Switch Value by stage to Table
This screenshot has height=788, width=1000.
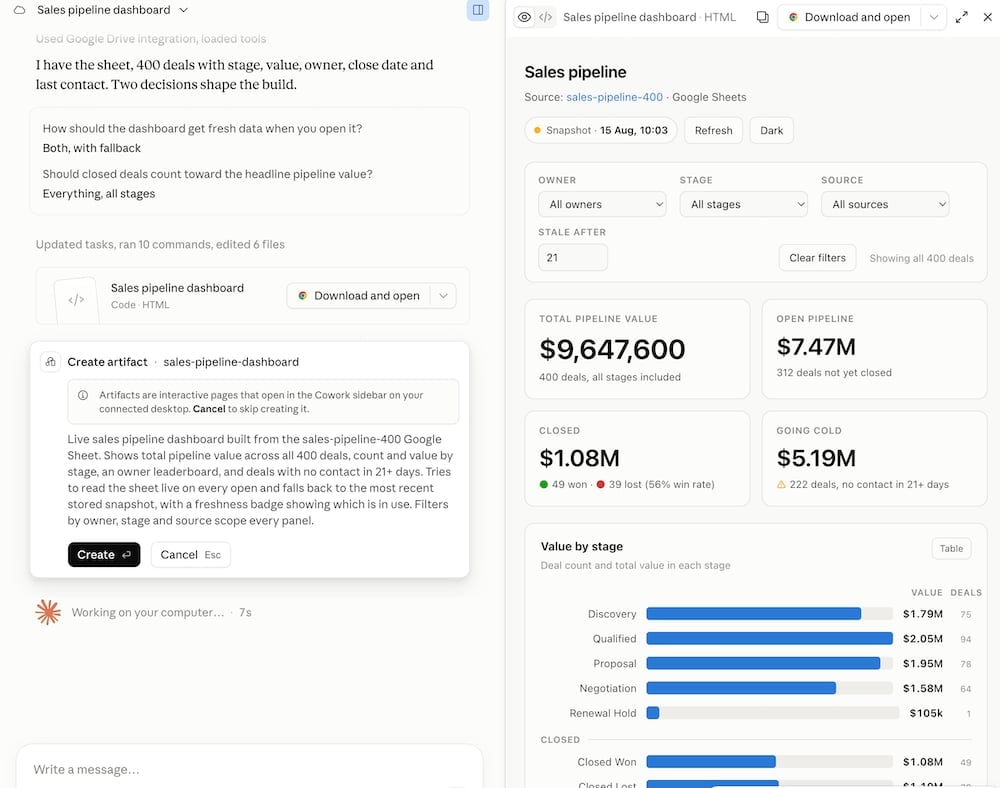951,548
